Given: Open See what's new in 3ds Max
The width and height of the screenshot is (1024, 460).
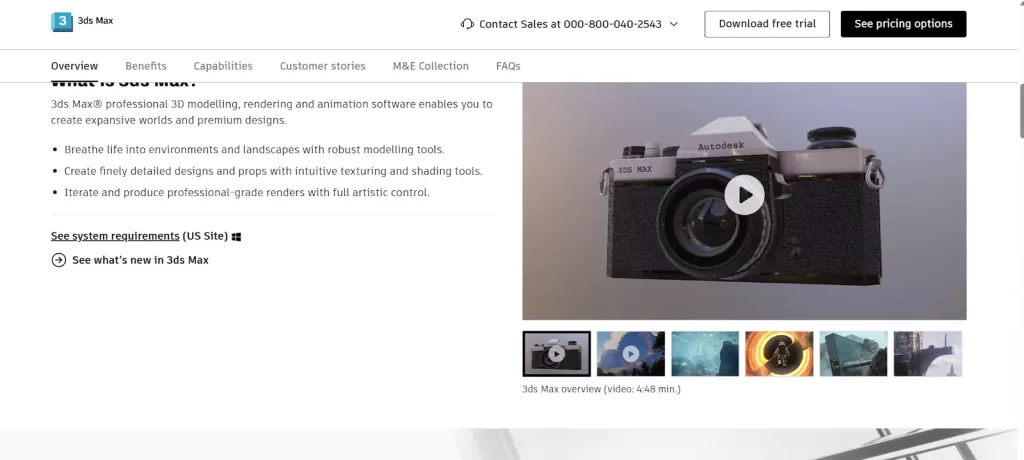Looking at the screenshot, I should 140,260.
